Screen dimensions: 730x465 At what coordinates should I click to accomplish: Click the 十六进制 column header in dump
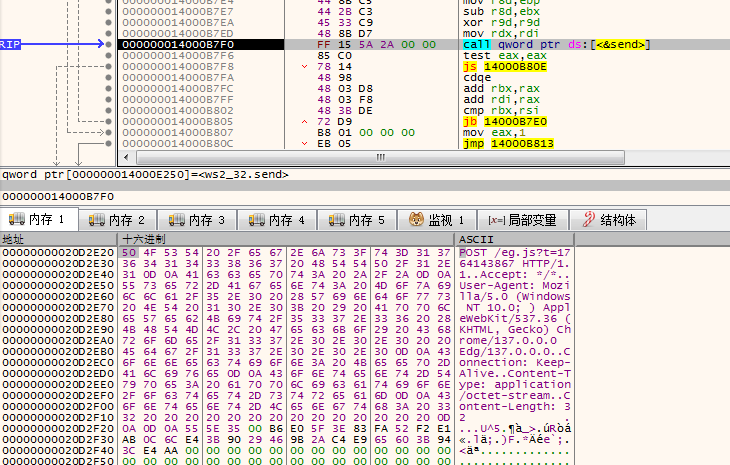click(x=286, y=239)
